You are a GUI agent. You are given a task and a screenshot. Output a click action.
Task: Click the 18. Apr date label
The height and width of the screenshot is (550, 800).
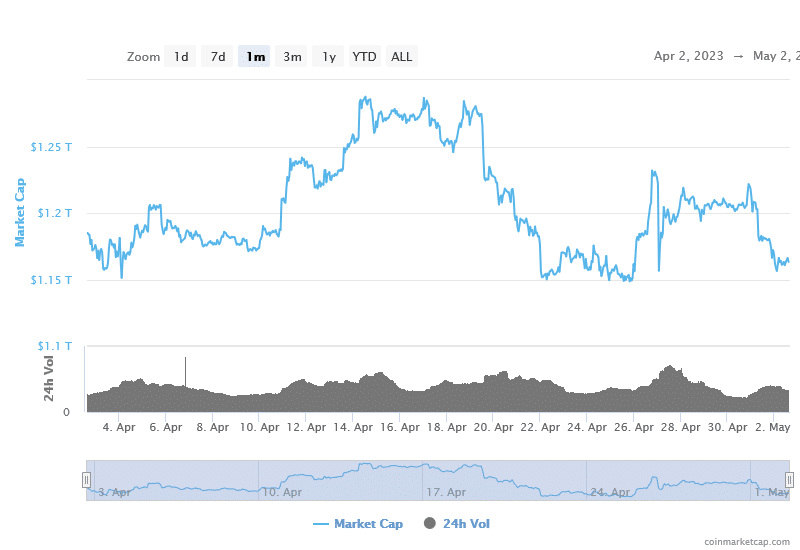click(x=446, y=428)
